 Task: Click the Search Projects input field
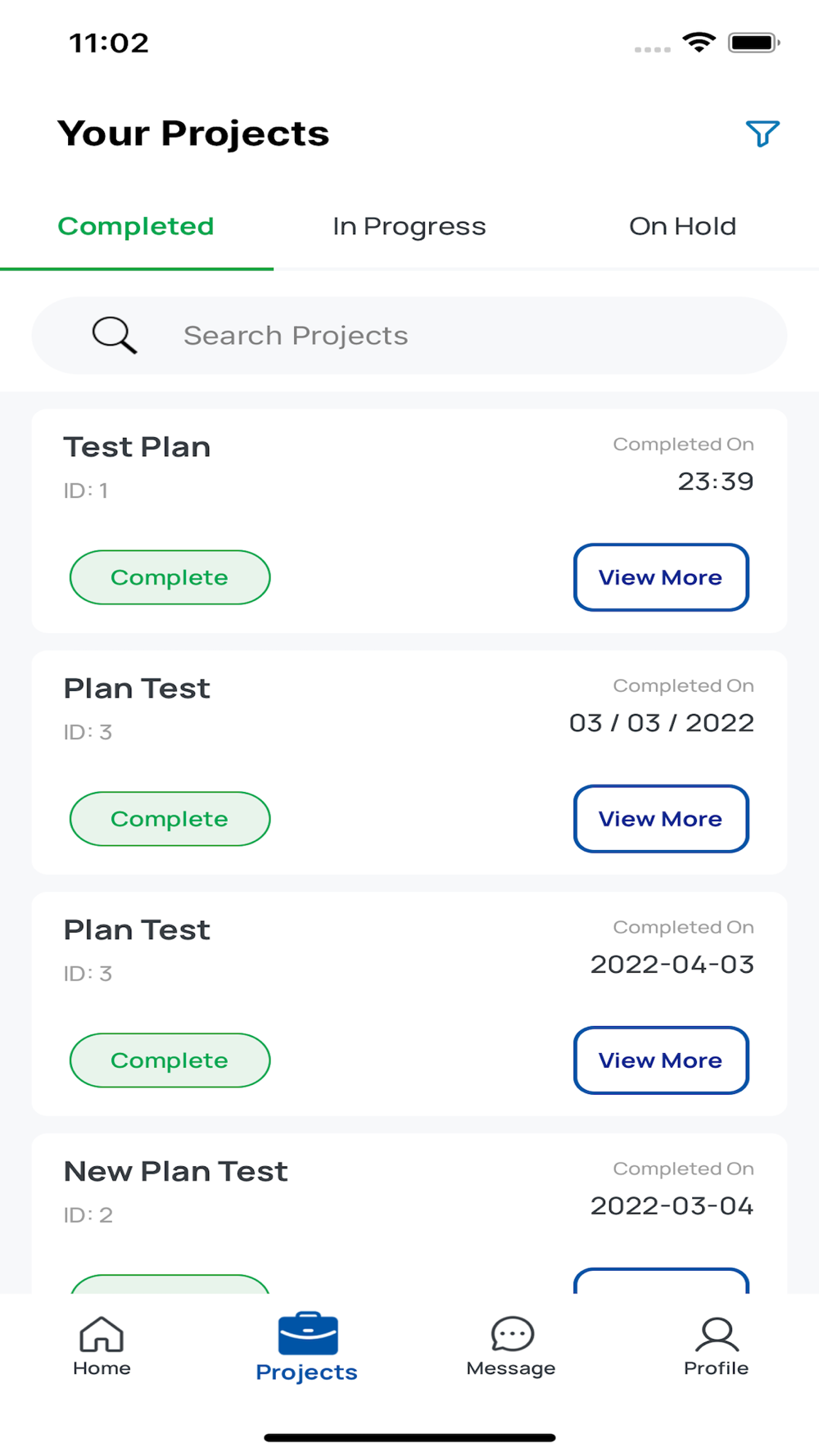[459, 336]
